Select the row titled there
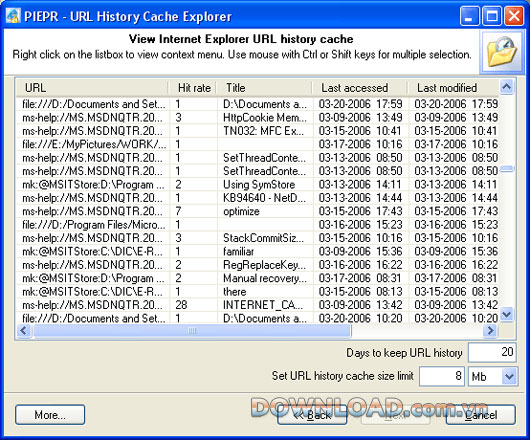The height and width of the screenshot is (440, 530). point(258,292)
